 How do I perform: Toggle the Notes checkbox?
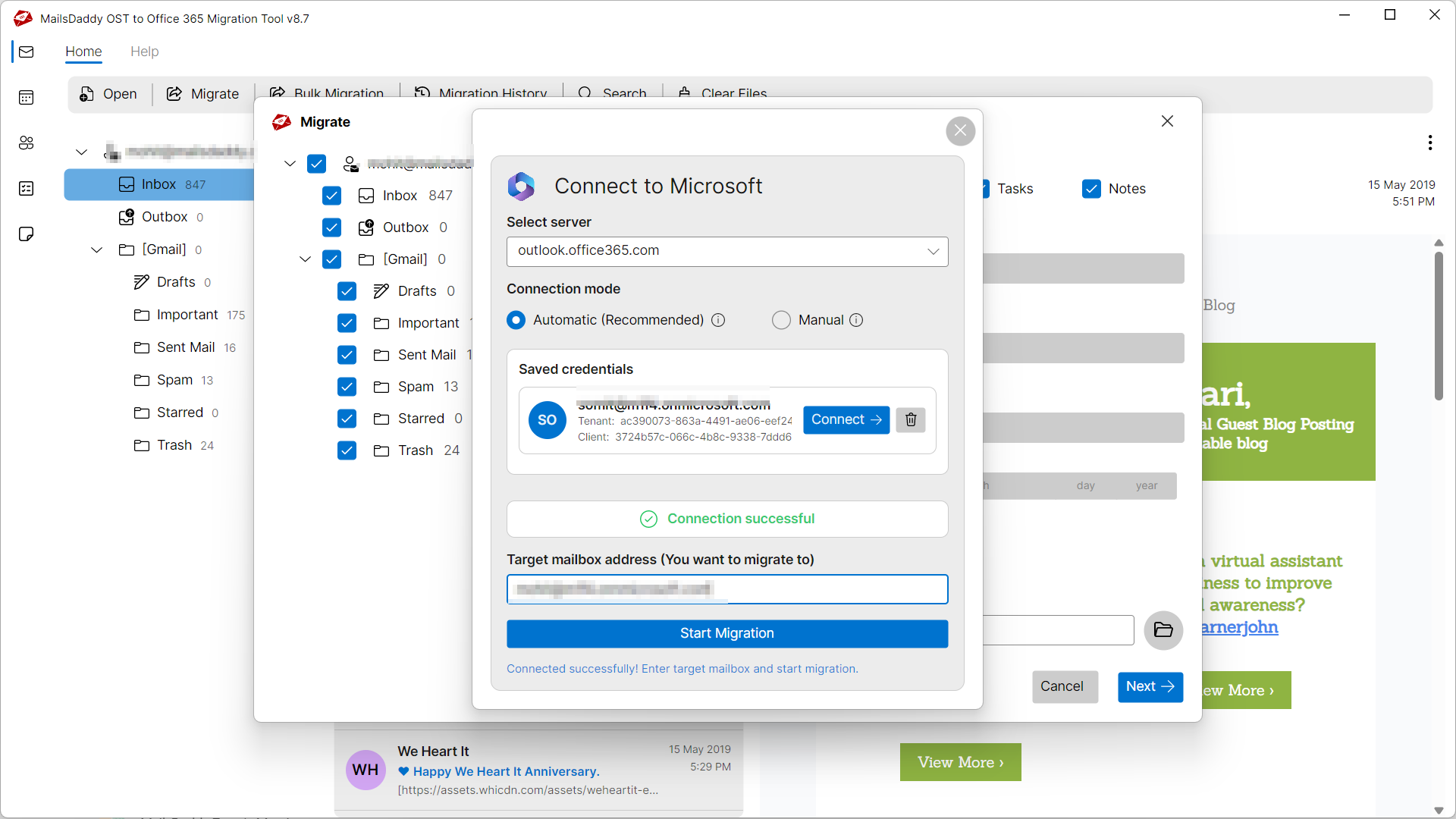[1091, 189]
